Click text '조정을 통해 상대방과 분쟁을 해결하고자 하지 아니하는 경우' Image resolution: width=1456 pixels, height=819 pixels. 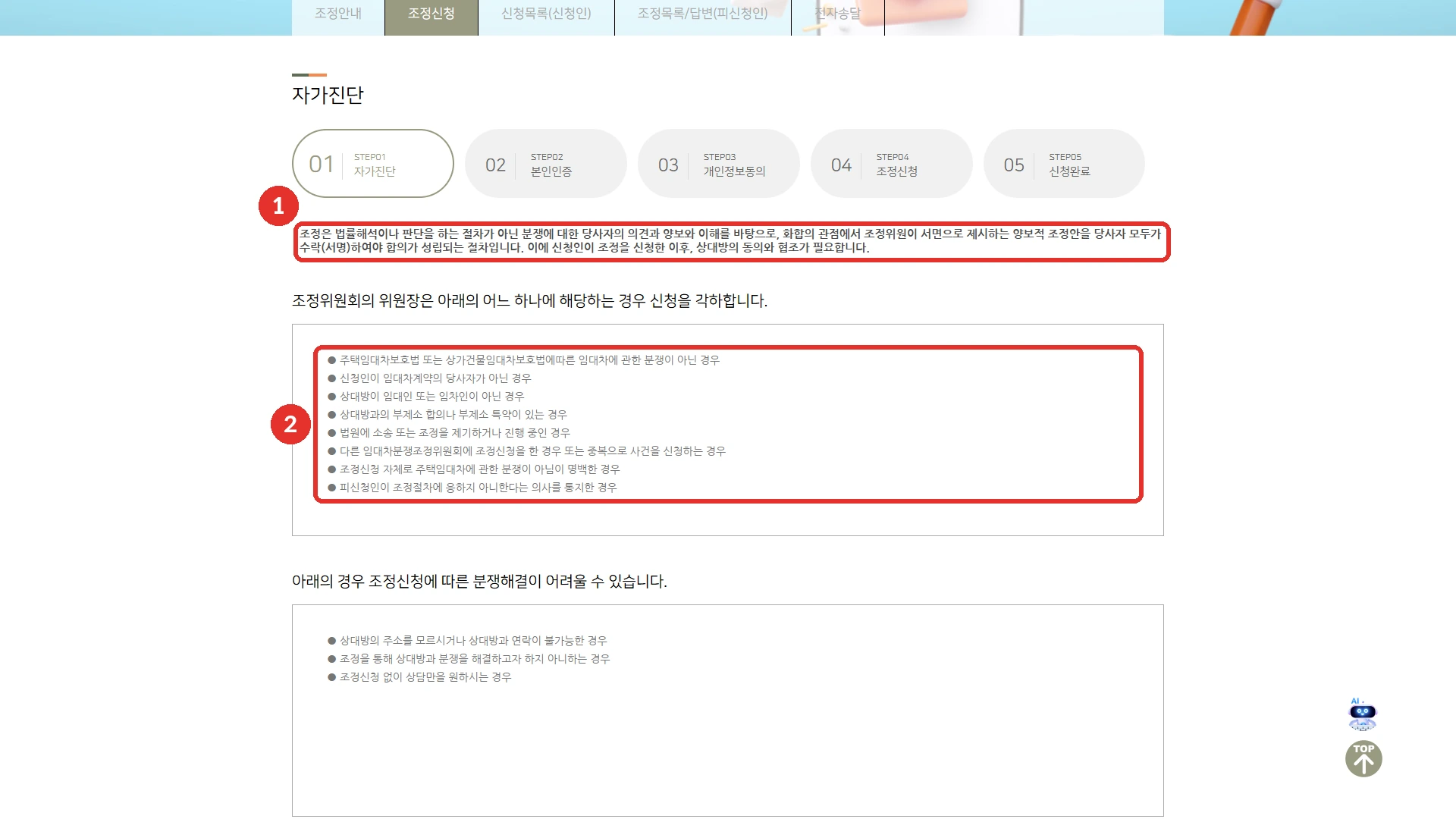coord(475,659)
